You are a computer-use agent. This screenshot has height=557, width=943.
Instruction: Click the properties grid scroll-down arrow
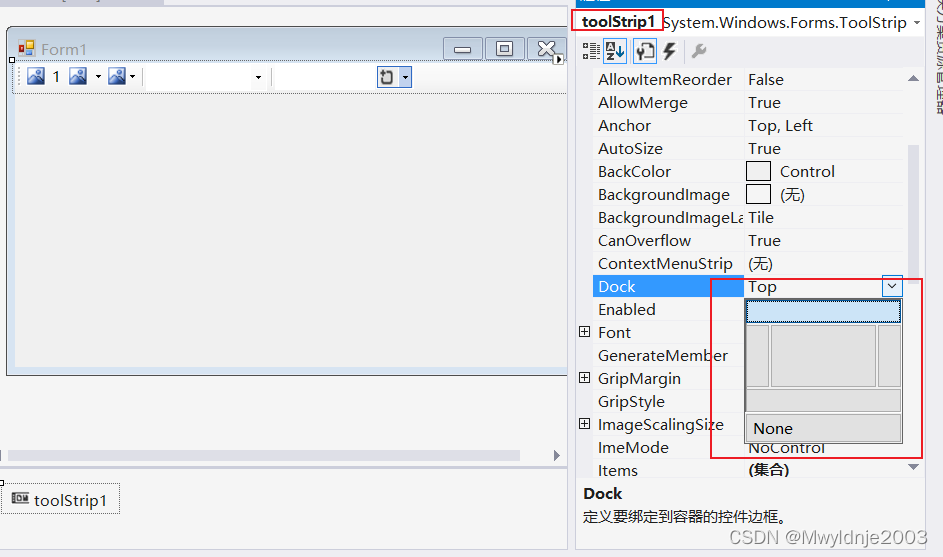913,467
